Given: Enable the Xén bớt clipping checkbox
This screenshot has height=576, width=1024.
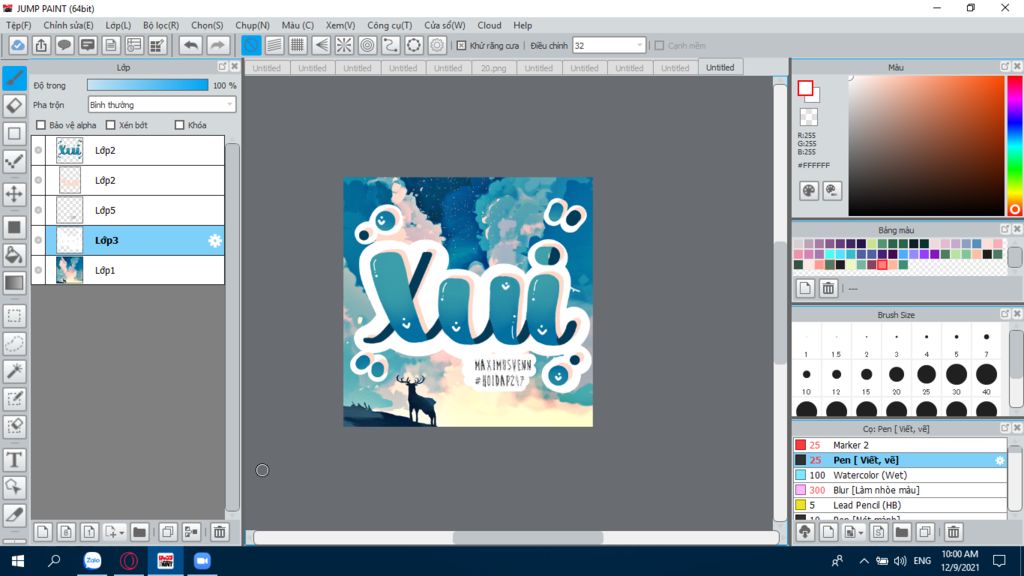Looking at the screenshot, I should [110, 125].
